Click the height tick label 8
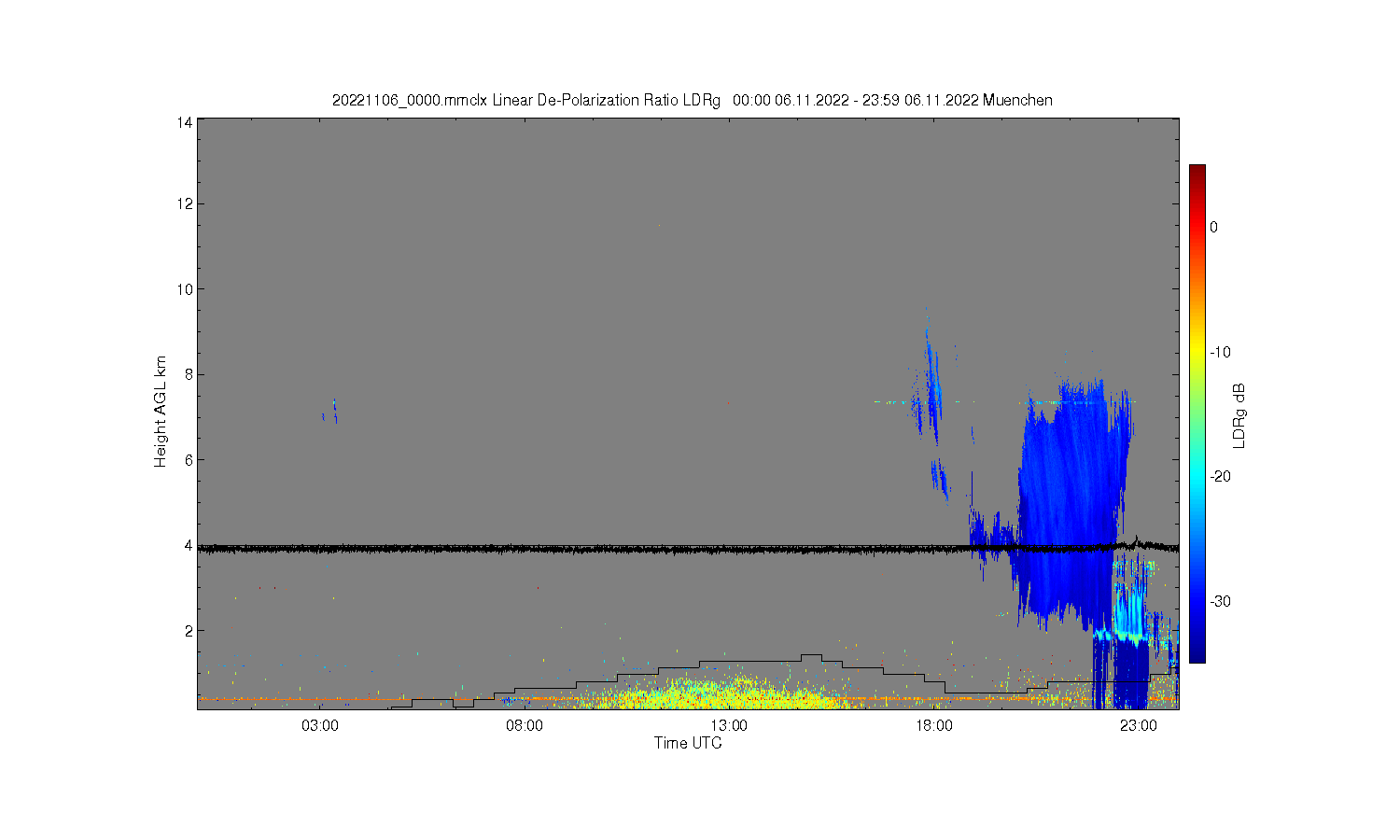The width and height of the screenshot is (1400, 840). coord(189,374)
